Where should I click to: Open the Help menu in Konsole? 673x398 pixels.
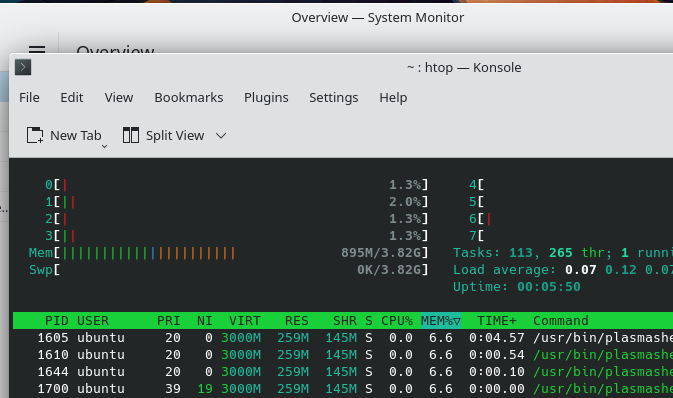(x=393, y=97)
